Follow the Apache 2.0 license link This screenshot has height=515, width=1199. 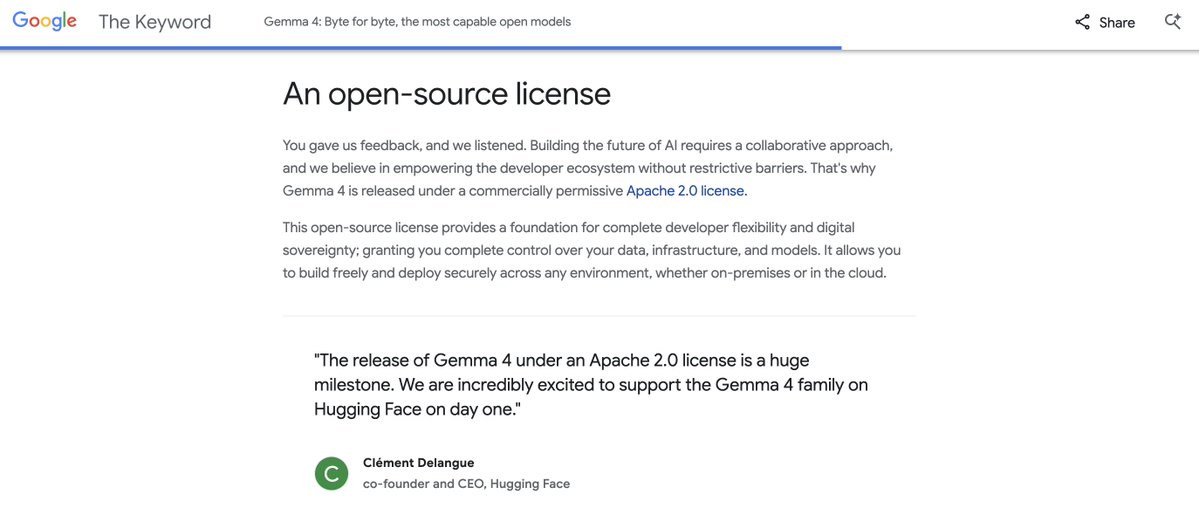[x=686, y=191]
